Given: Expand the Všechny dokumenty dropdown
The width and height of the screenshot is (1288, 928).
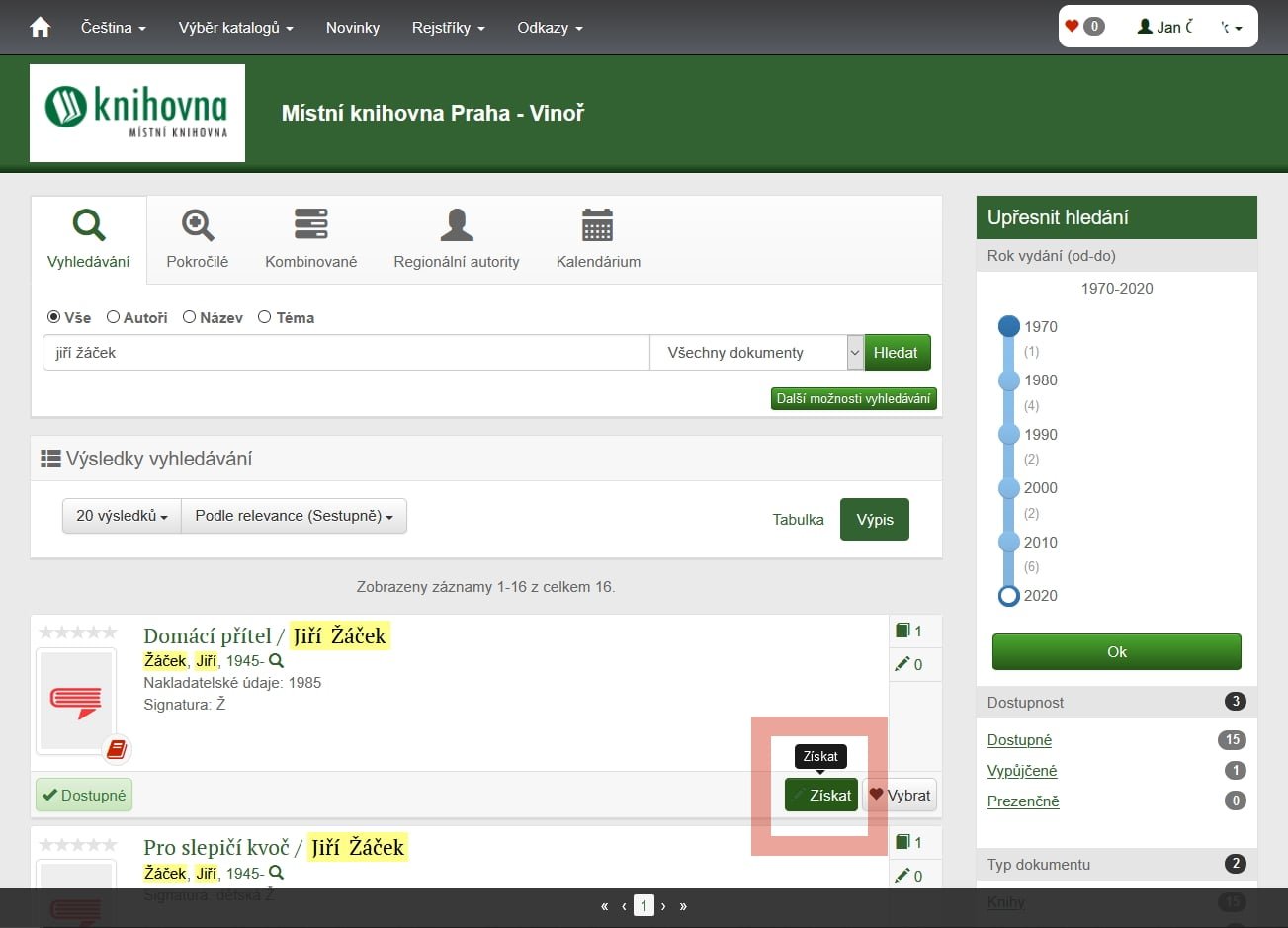Looking at the screenshot, I should tap(756, 353).
